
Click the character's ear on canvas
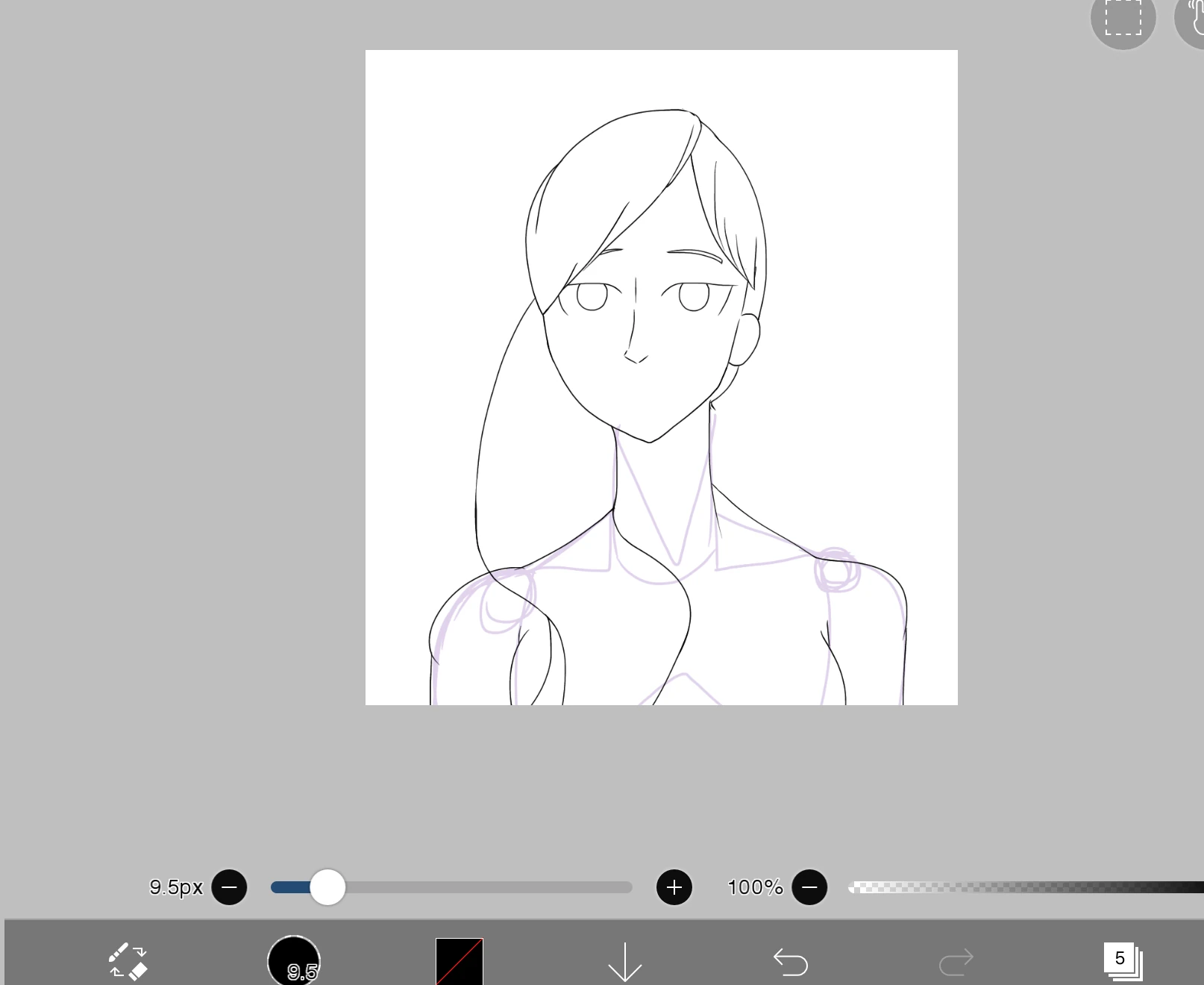(746, 340)
